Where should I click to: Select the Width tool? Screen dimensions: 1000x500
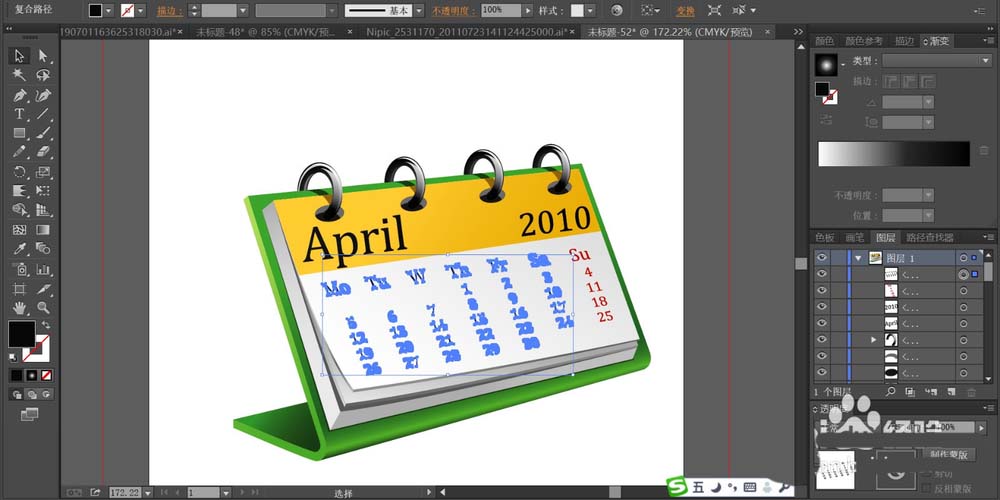[x=19, y=191]
